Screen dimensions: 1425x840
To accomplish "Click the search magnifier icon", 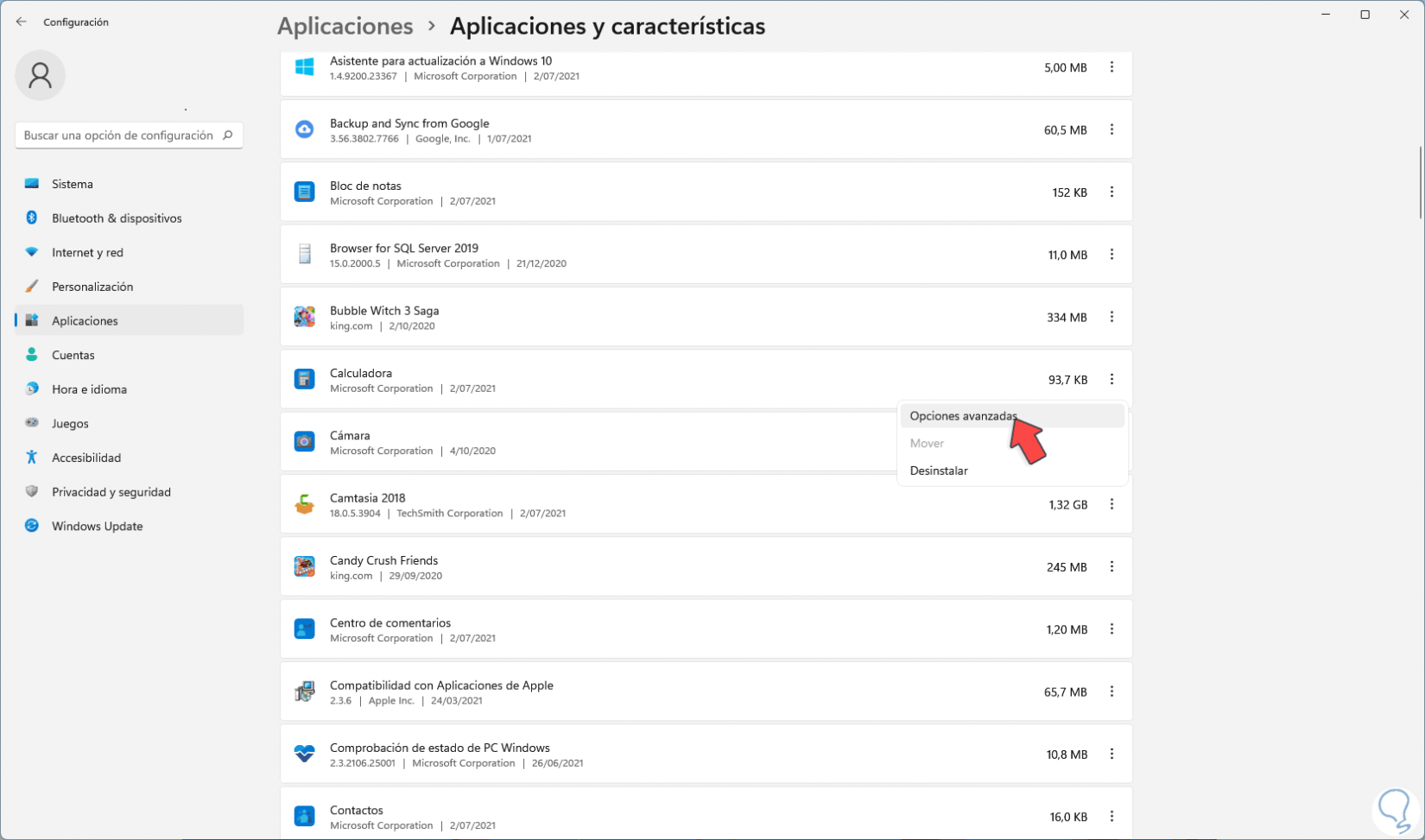I will [228, 135].
